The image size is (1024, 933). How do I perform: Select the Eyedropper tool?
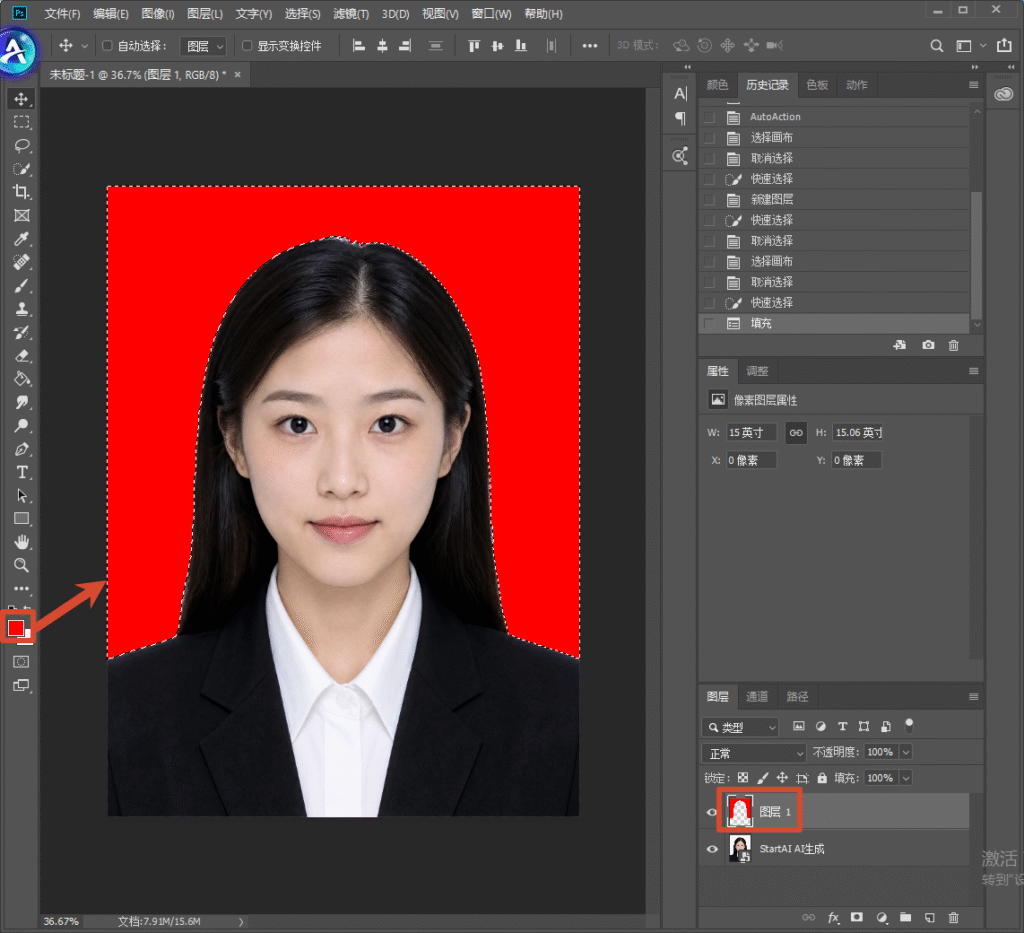[22, 239]
